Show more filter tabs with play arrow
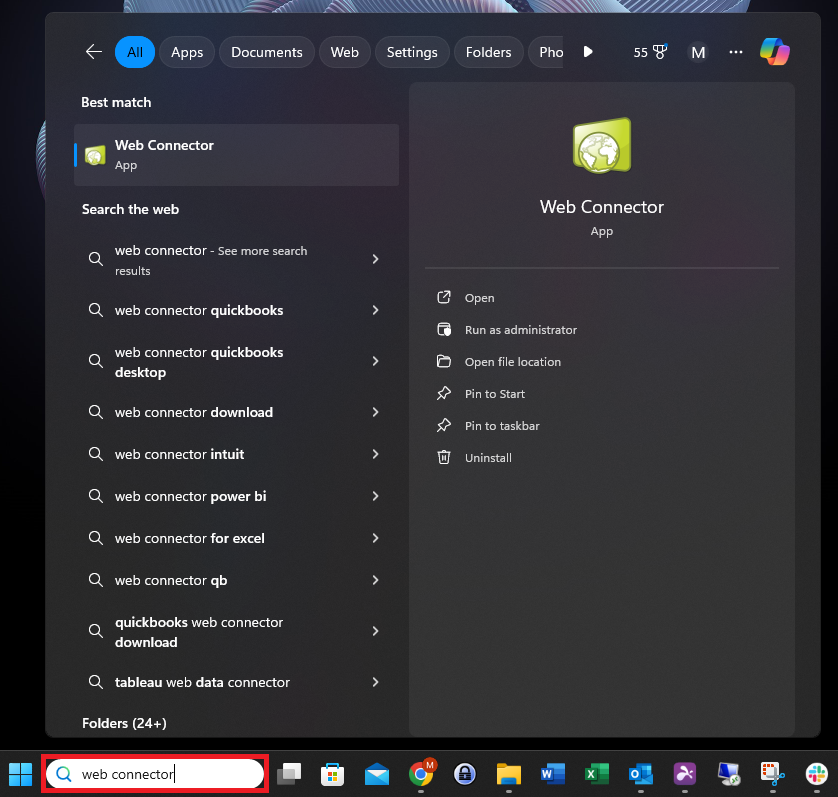Image resolution: width=838 pixels, height=797 pixels. [x=588, y=52]
